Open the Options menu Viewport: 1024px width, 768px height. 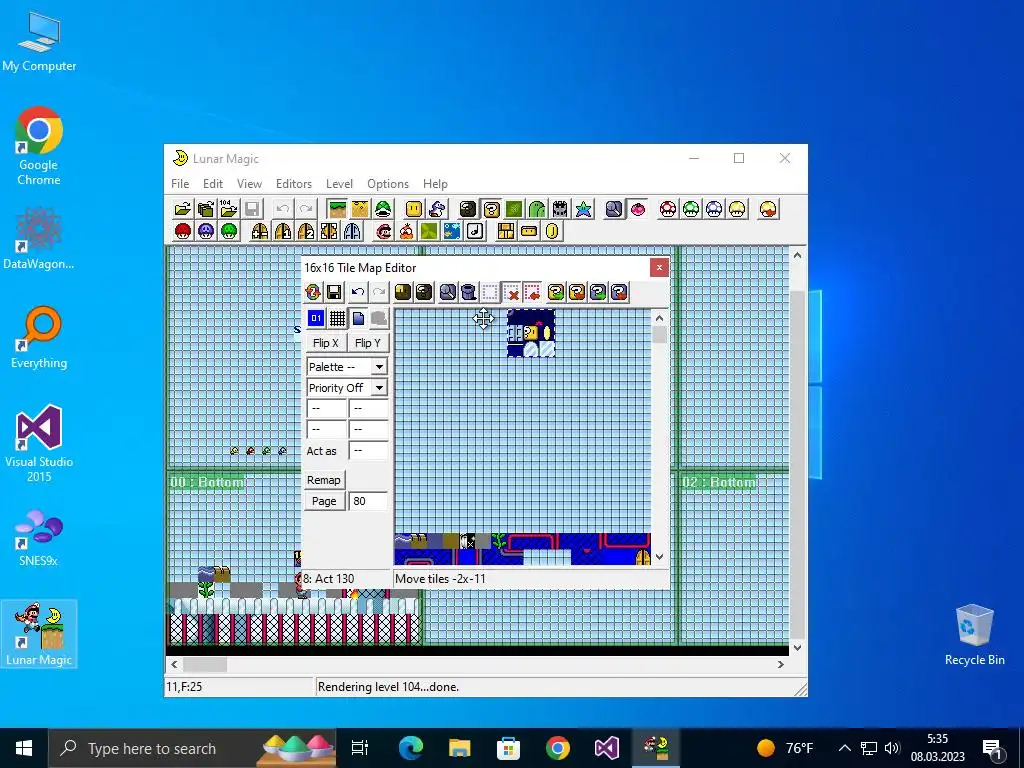click(388, 184)
